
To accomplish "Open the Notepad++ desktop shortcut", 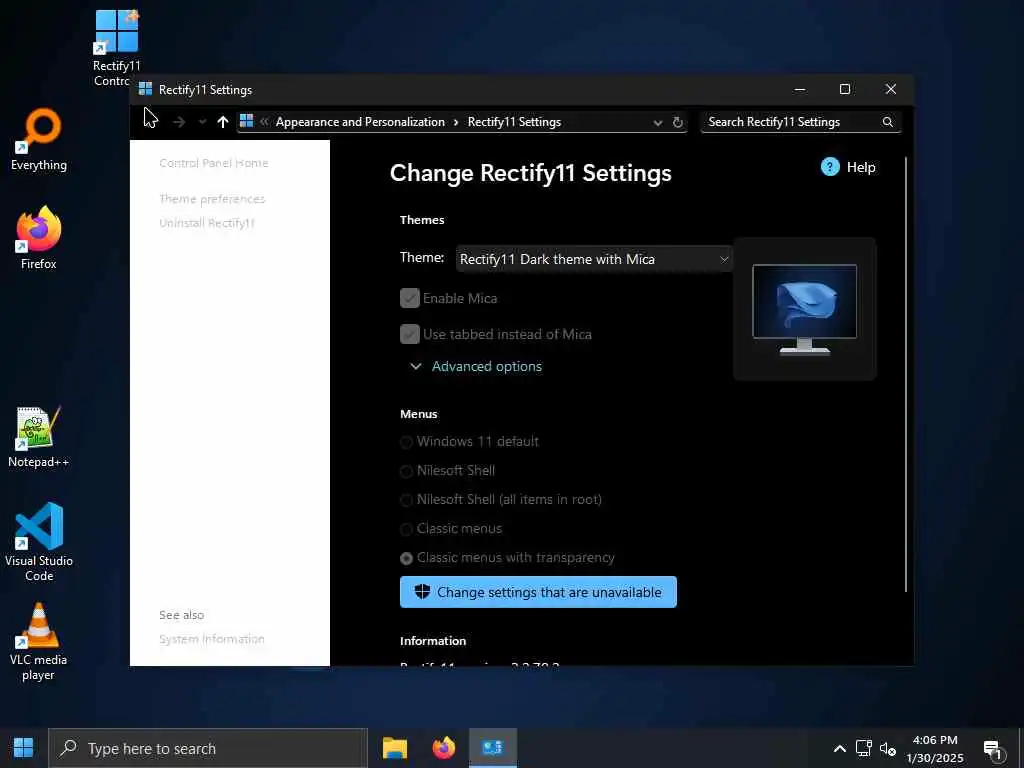I will [39, 436].
